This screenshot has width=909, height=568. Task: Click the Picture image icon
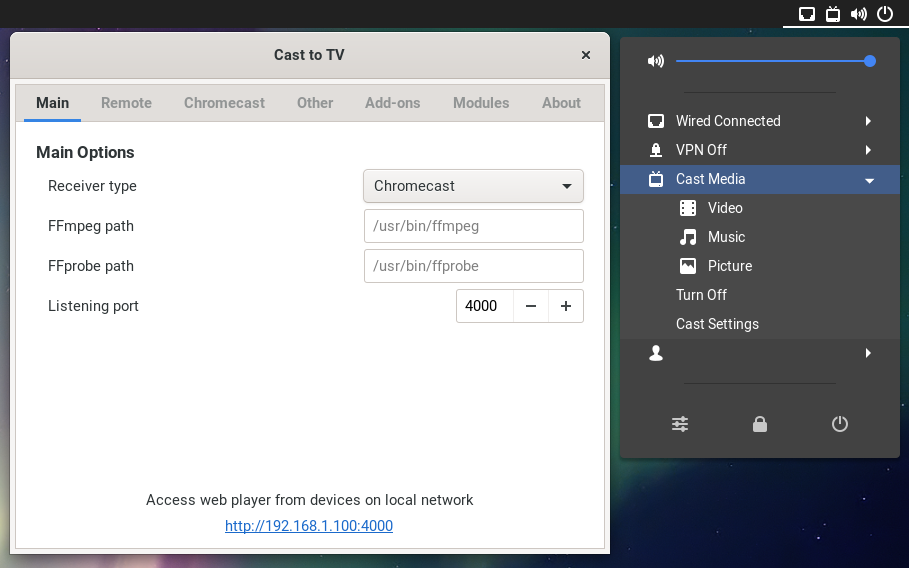point(688,266)
